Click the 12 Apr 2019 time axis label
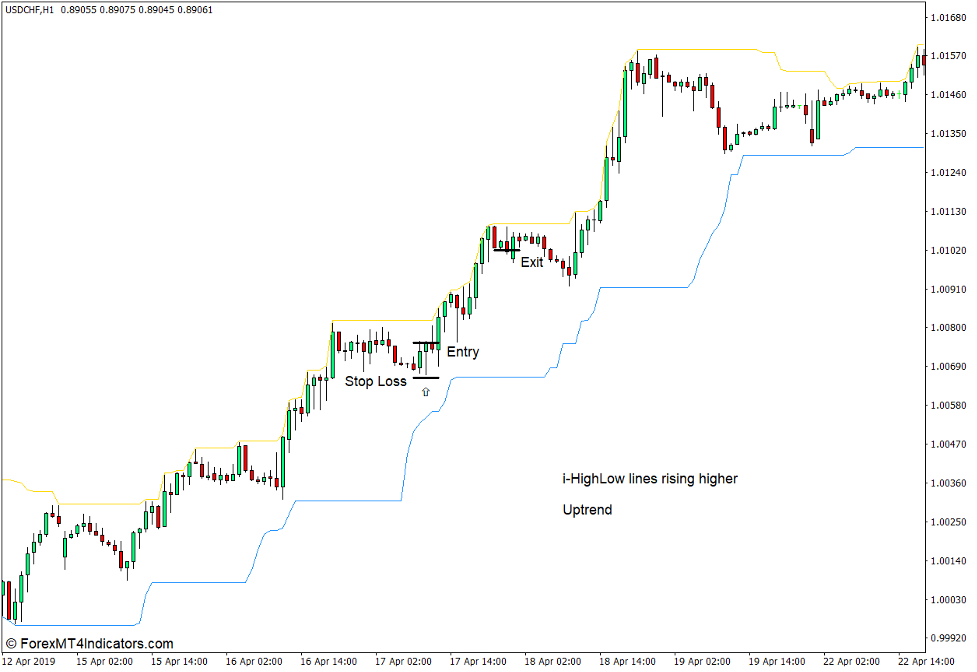Viewport: 977px width, 672px height. 28,660
